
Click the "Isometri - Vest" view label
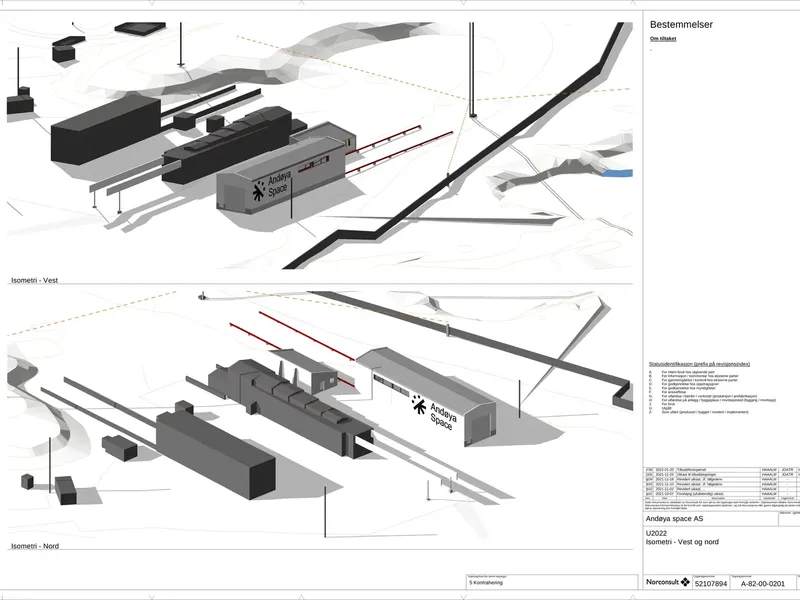(35, 280)
